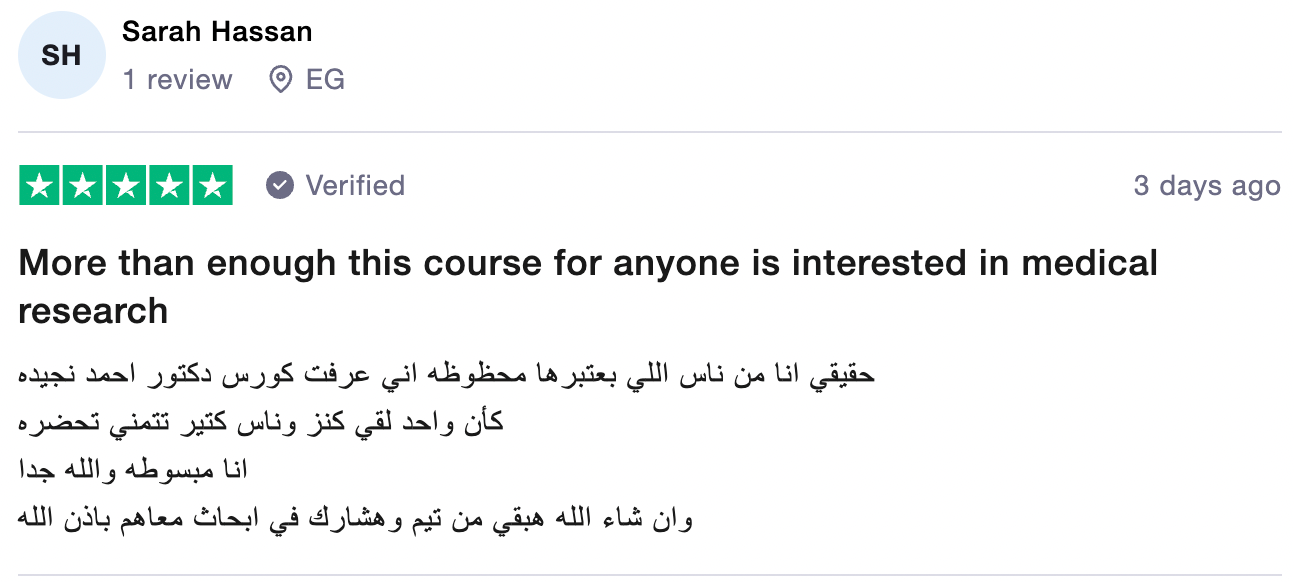Viewport: 1294px width, 582px height.
Task: Click the fourth green rating star
Action: pos(169,186)
